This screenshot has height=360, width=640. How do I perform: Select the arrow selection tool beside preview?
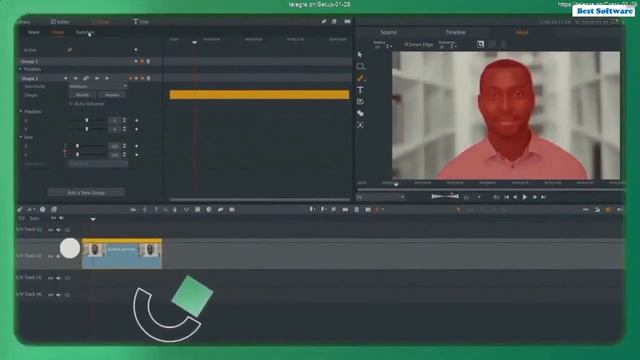(x=360, y=55)
